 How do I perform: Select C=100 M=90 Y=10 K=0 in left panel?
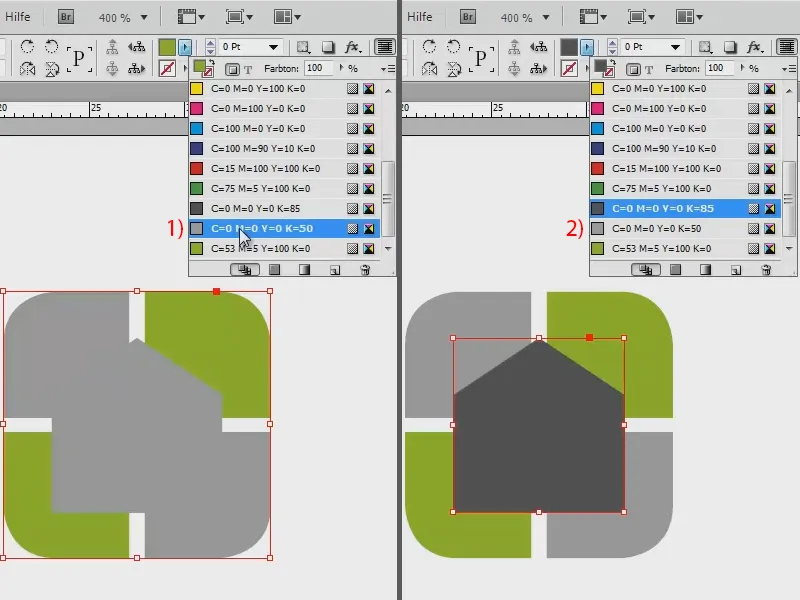tap(284, 148)
